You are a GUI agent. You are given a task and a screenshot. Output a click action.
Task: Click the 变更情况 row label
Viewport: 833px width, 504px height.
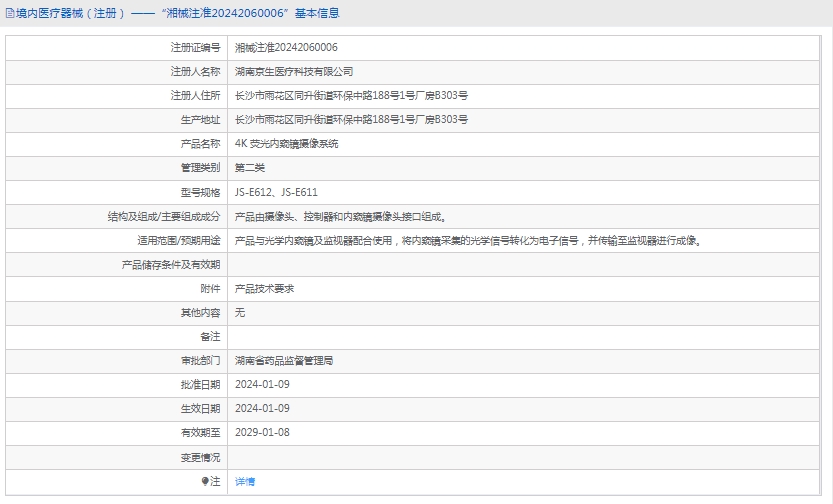pyautogui.click(x=200, y=457)
